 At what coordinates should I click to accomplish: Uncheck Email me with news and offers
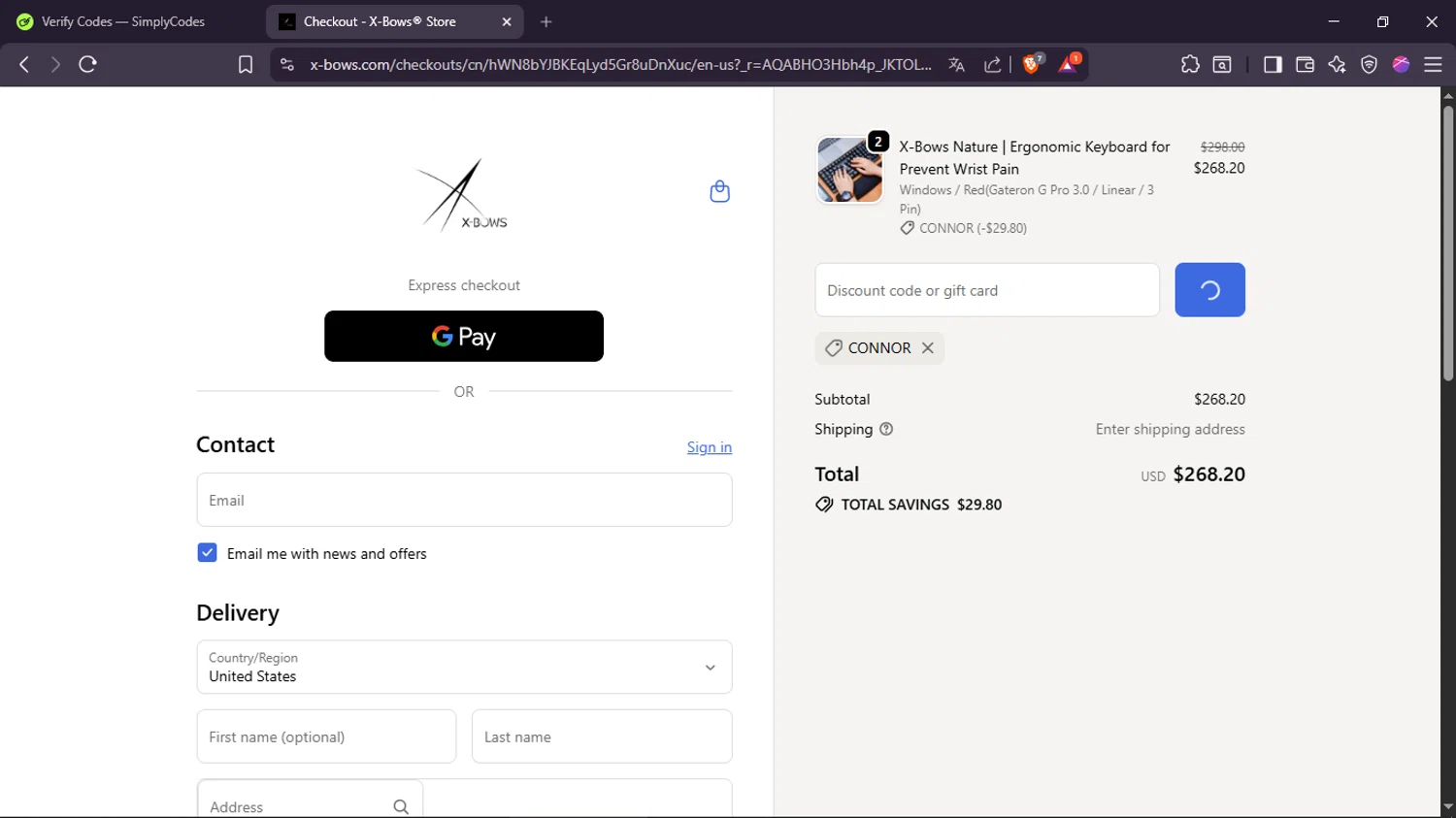[x=207, y=553]
